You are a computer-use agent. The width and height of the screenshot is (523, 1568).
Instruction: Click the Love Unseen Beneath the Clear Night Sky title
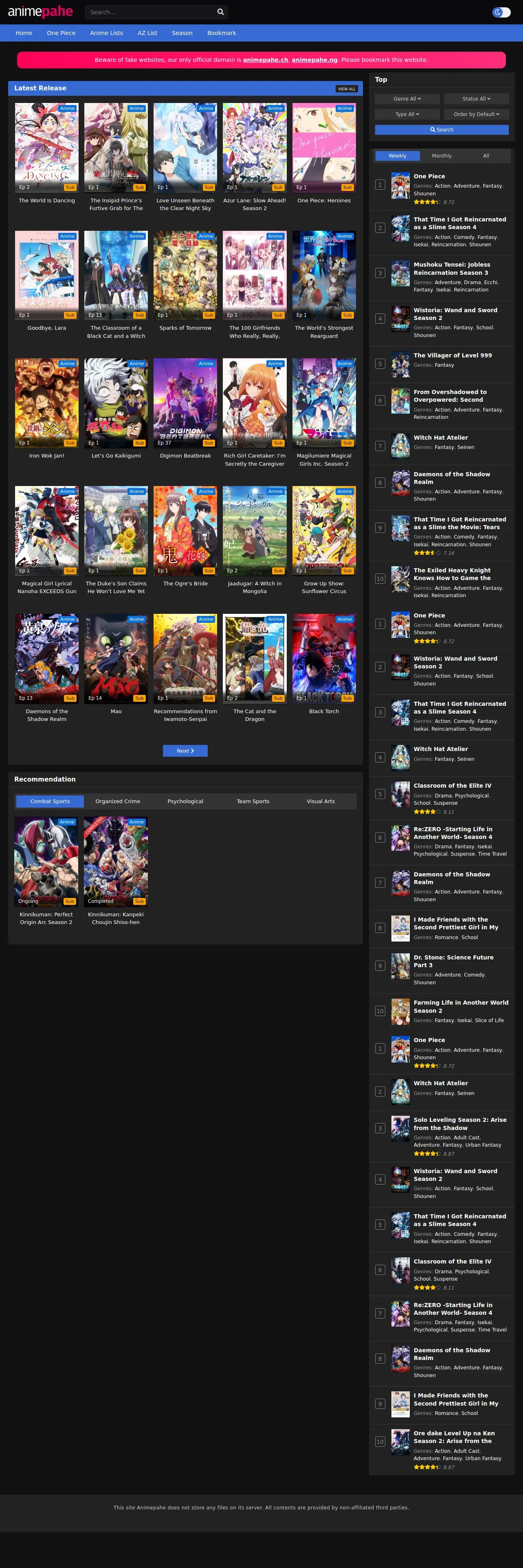tap(185, 204)
